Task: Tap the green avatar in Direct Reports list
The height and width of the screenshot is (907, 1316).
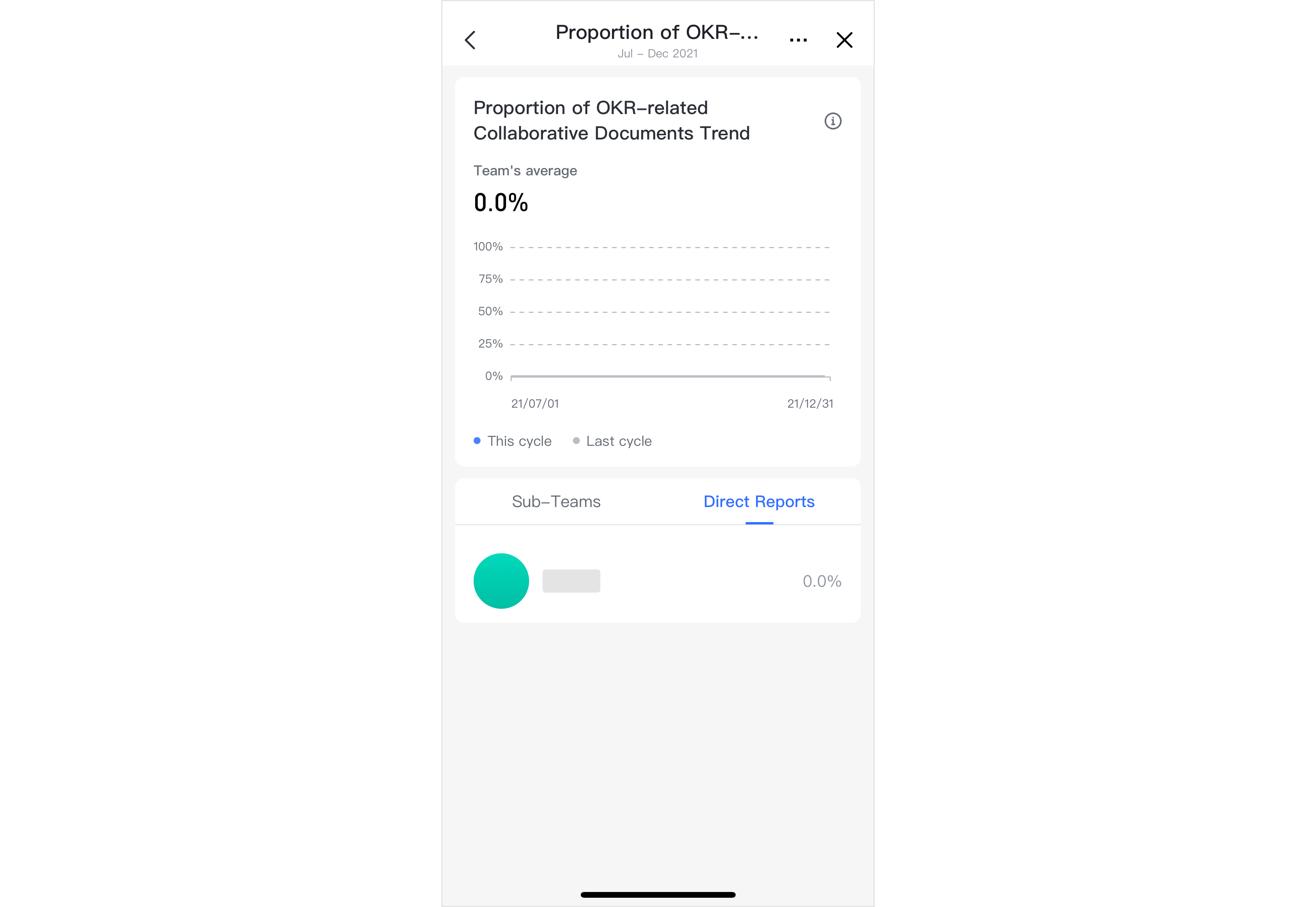Action: tap(501, 581)
